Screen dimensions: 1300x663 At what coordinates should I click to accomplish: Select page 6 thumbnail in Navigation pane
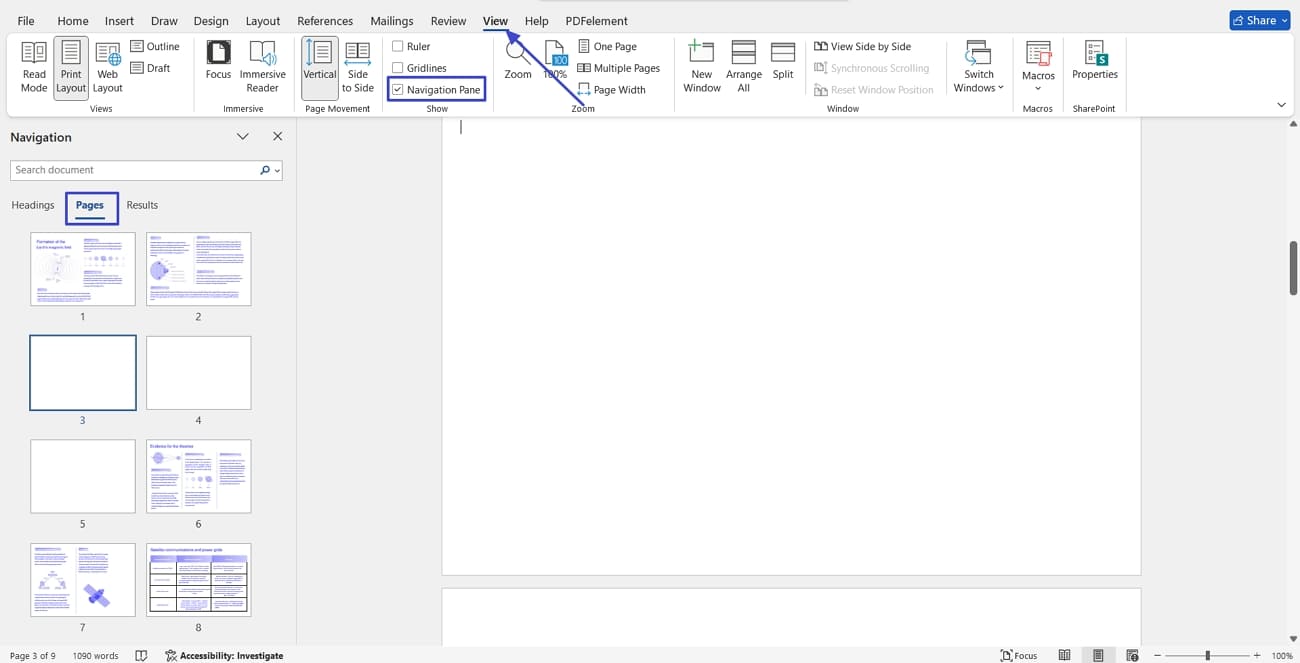[198, 474]
